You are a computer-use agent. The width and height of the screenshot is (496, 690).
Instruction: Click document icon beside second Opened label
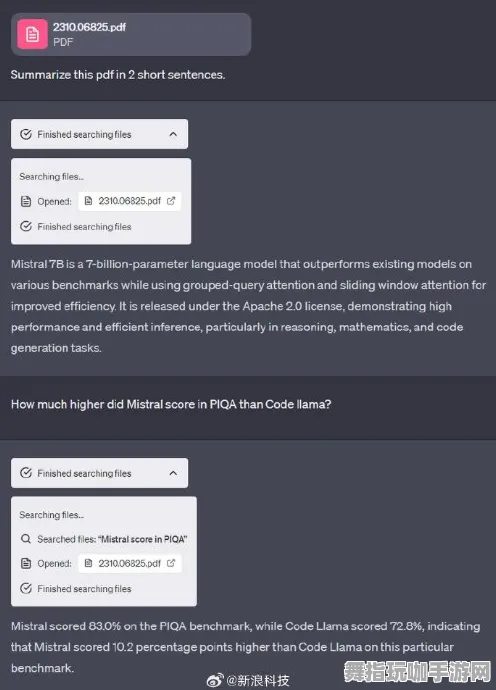click(x=26, y=563)
